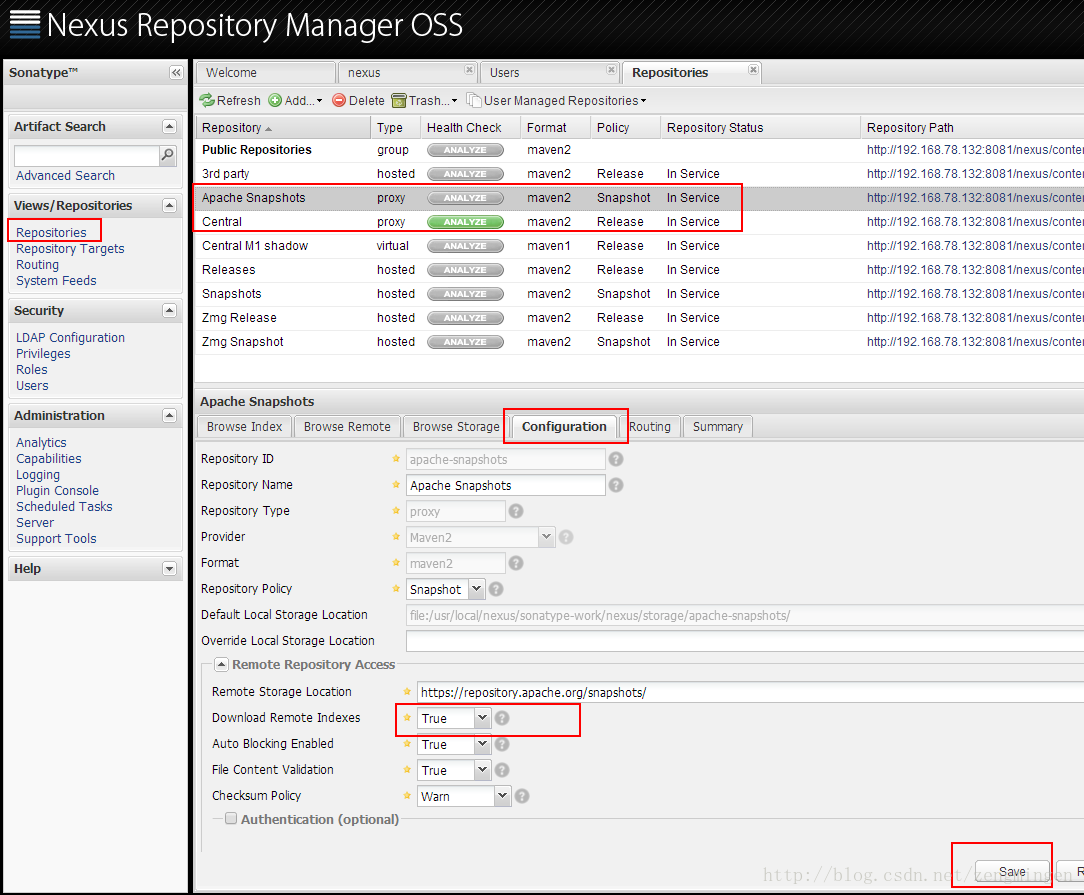
Task: Click help icon beside Format field
Action: coord(516,563)
